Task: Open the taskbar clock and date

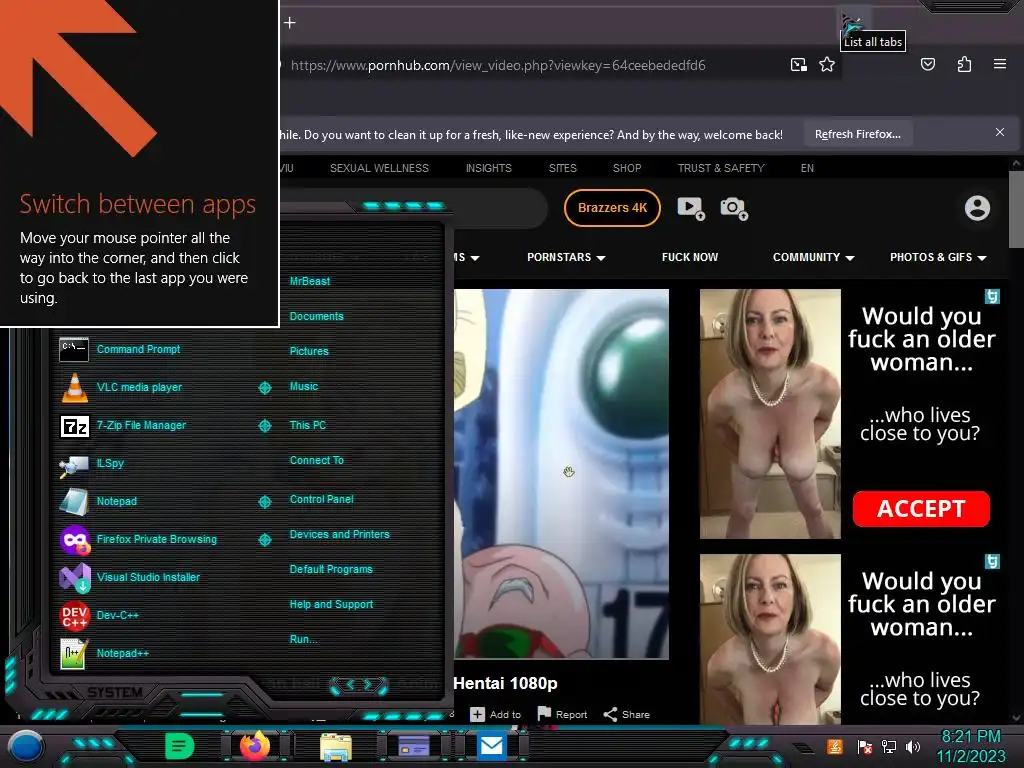Action: pyautogui.click(x=970, y=746)
